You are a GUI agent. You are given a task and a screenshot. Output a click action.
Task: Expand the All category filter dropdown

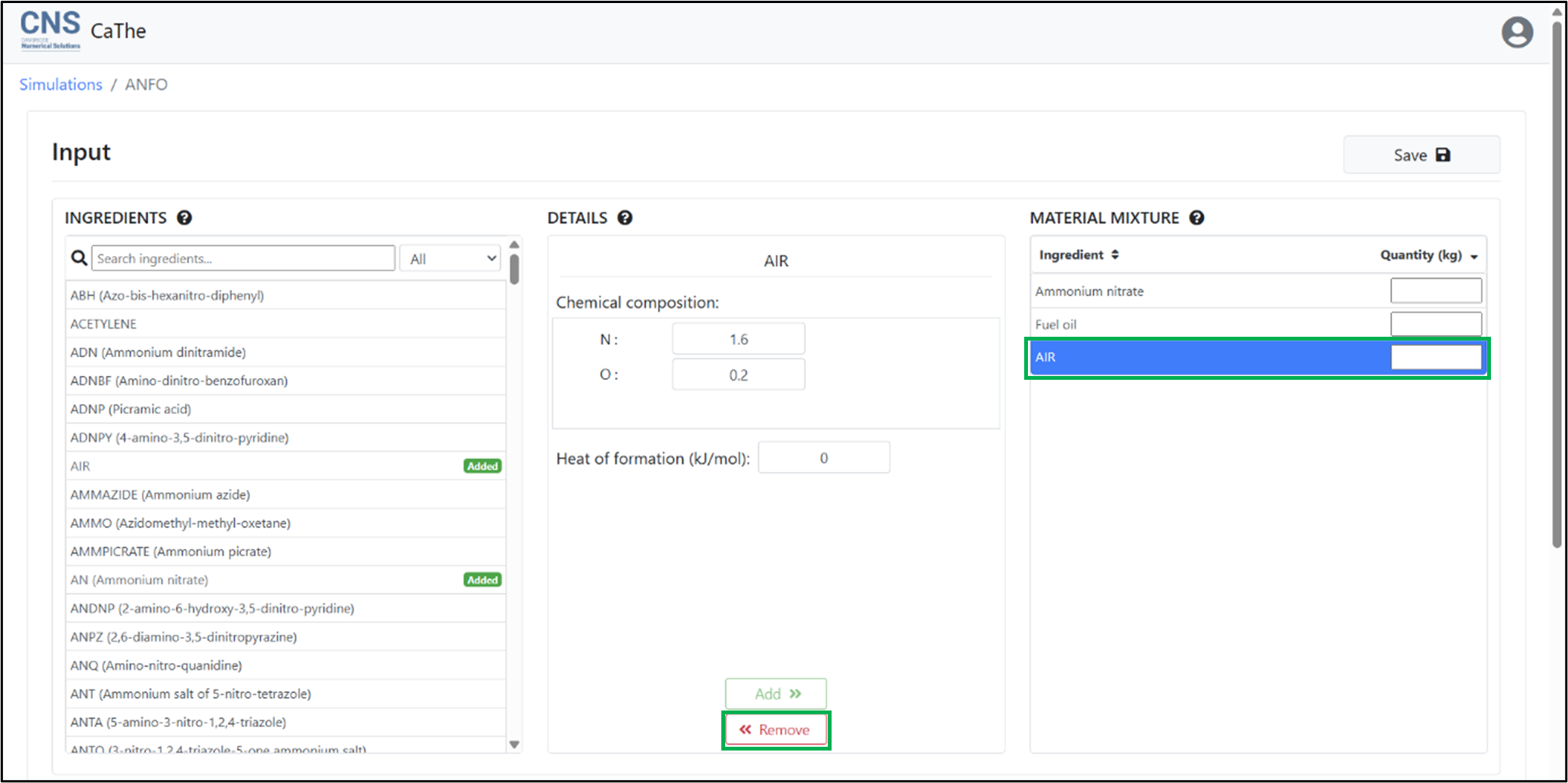tap(452, 258)
